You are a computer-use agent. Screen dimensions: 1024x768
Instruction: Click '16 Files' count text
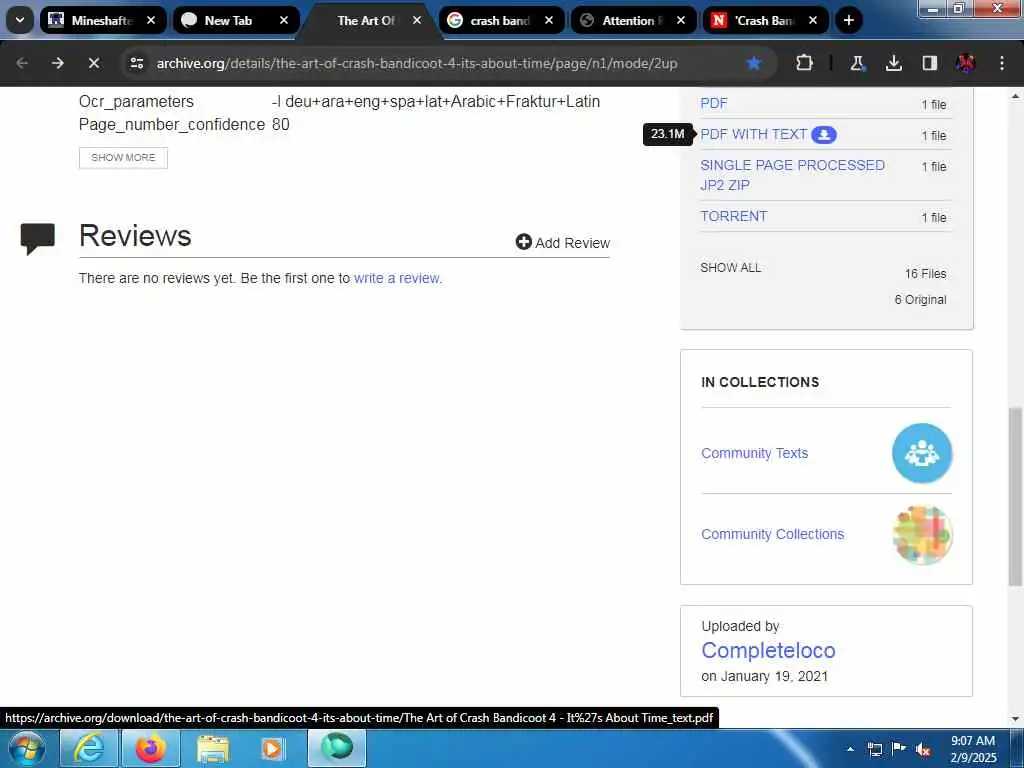click(x=925, y=274)
